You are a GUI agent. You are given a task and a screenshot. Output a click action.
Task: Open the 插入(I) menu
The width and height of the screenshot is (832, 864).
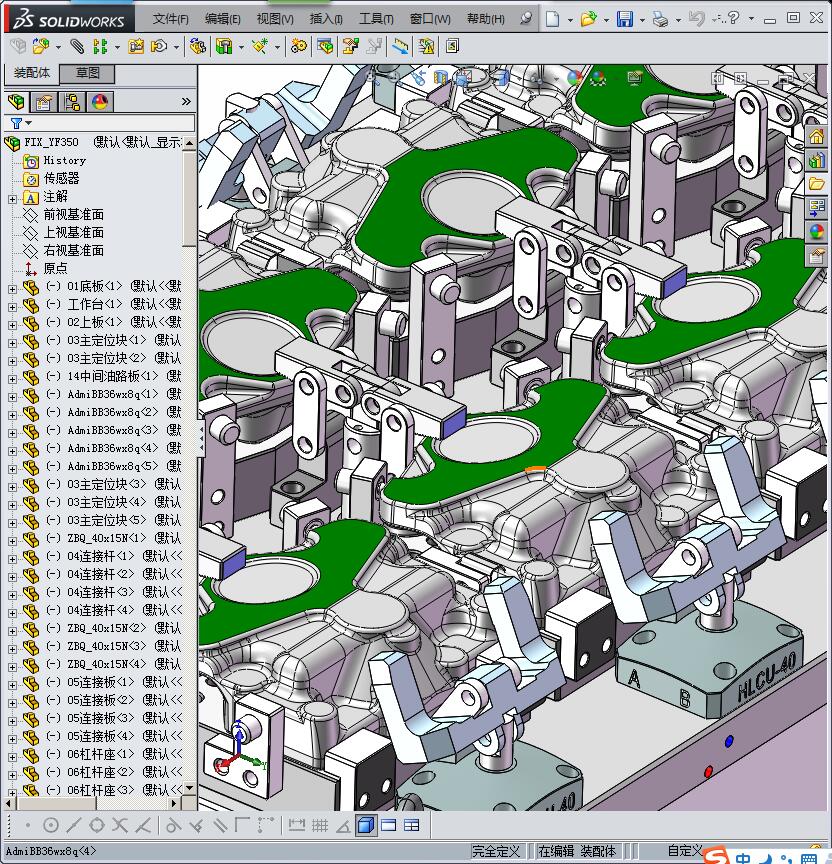click(326, 19)
